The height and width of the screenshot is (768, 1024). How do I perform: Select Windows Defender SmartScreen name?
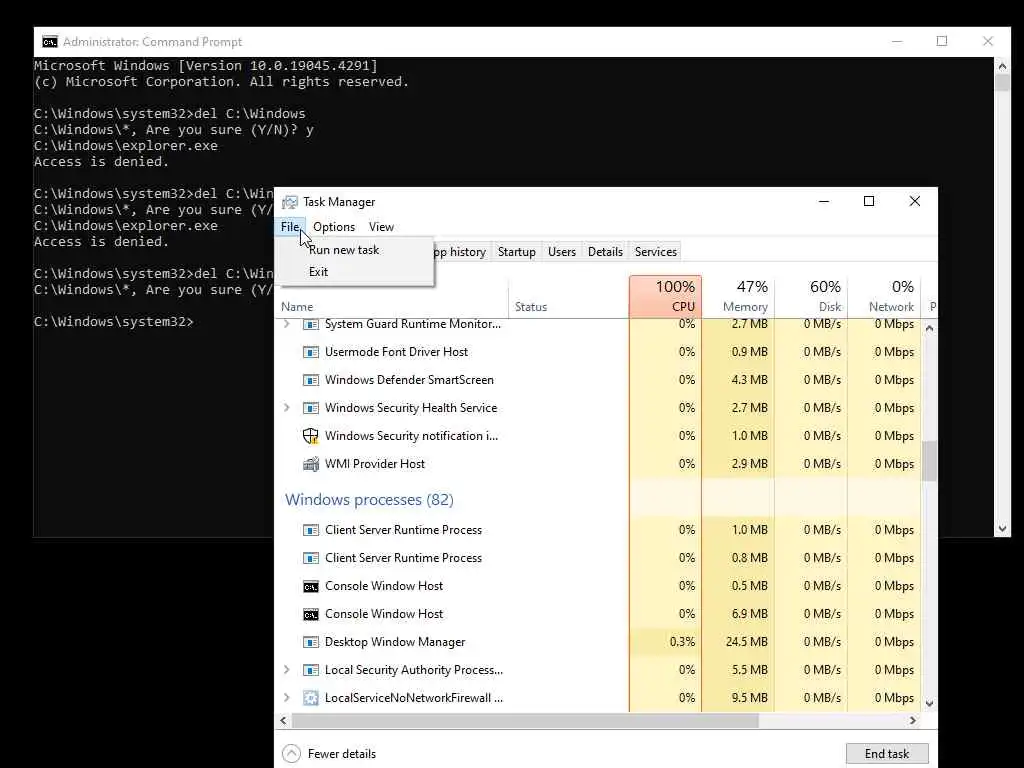[x=409, y=379]
